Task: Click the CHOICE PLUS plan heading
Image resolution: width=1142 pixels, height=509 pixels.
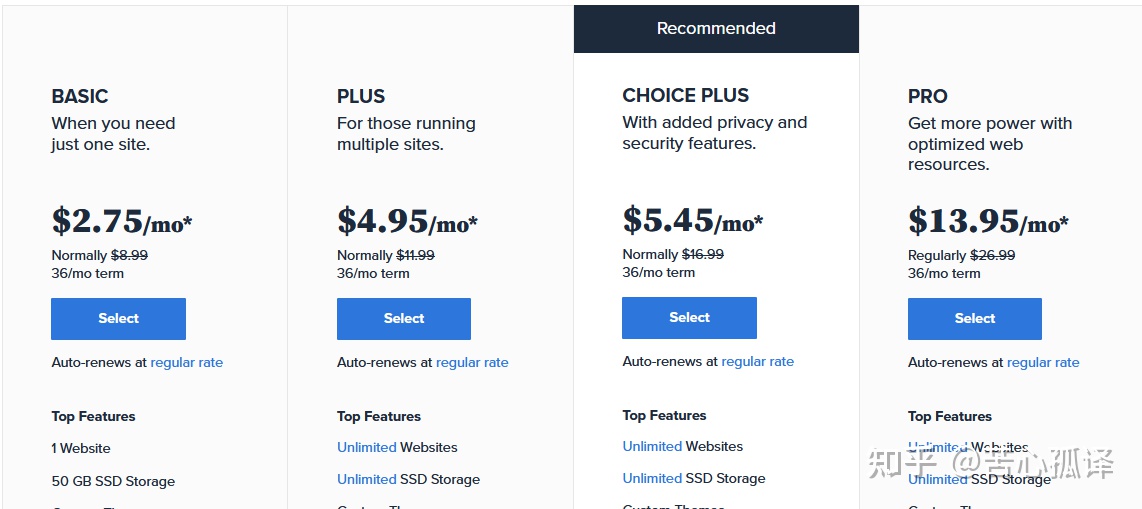Action: [685, 96]
